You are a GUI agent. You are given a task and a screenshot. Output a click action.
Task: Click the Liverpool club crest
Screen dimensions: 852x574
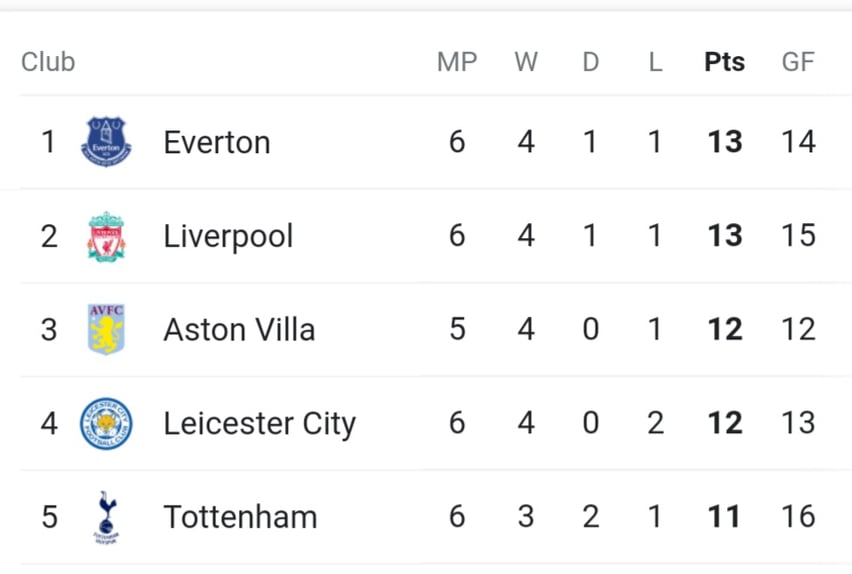tap(106, 236)
